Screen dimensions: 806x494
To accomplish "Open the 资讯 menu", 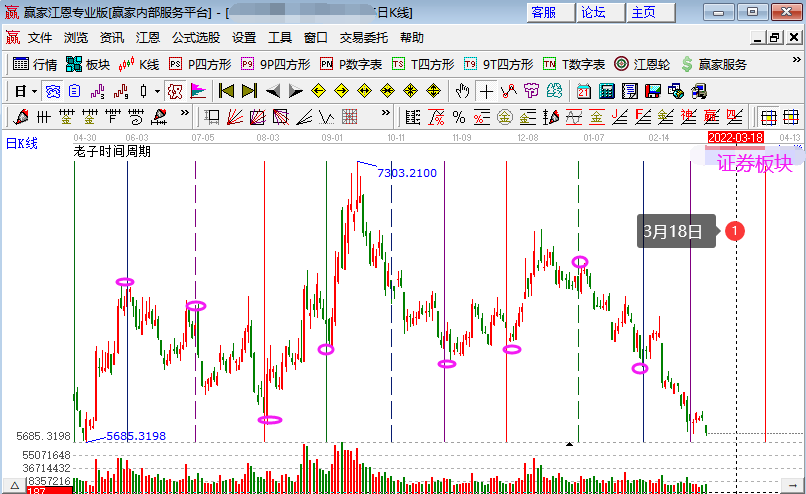I will (112, 38).
